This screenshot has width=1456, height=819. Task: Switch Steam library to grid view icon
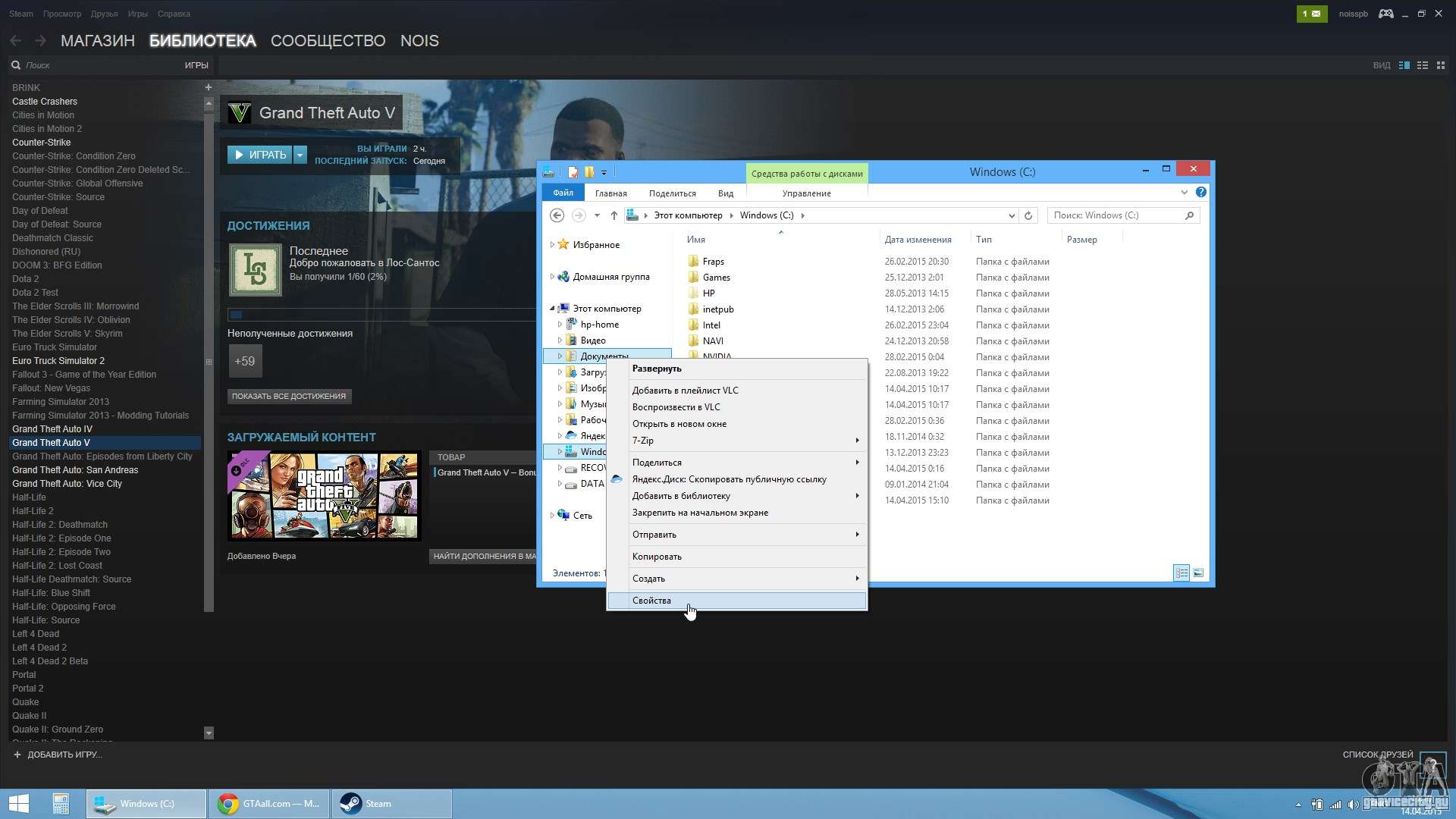point(1441,65)
